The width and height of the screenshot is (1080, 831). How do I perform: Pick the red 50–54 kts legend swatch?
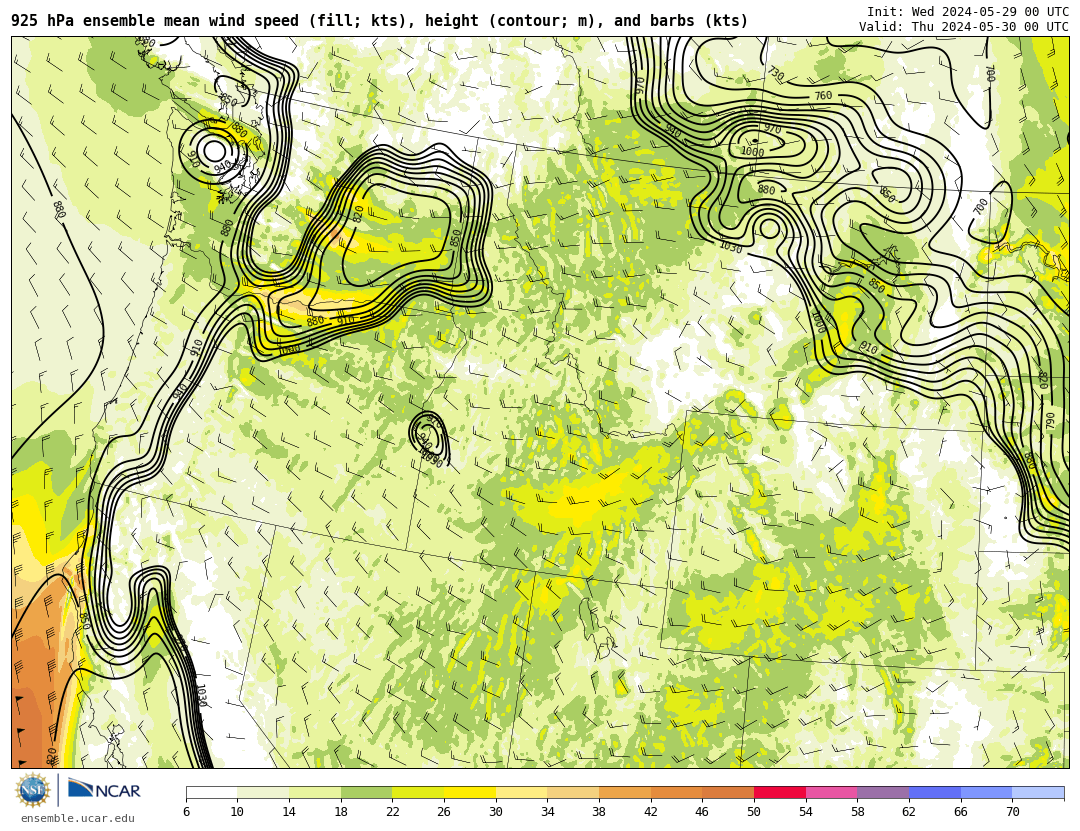coord(780,792)
